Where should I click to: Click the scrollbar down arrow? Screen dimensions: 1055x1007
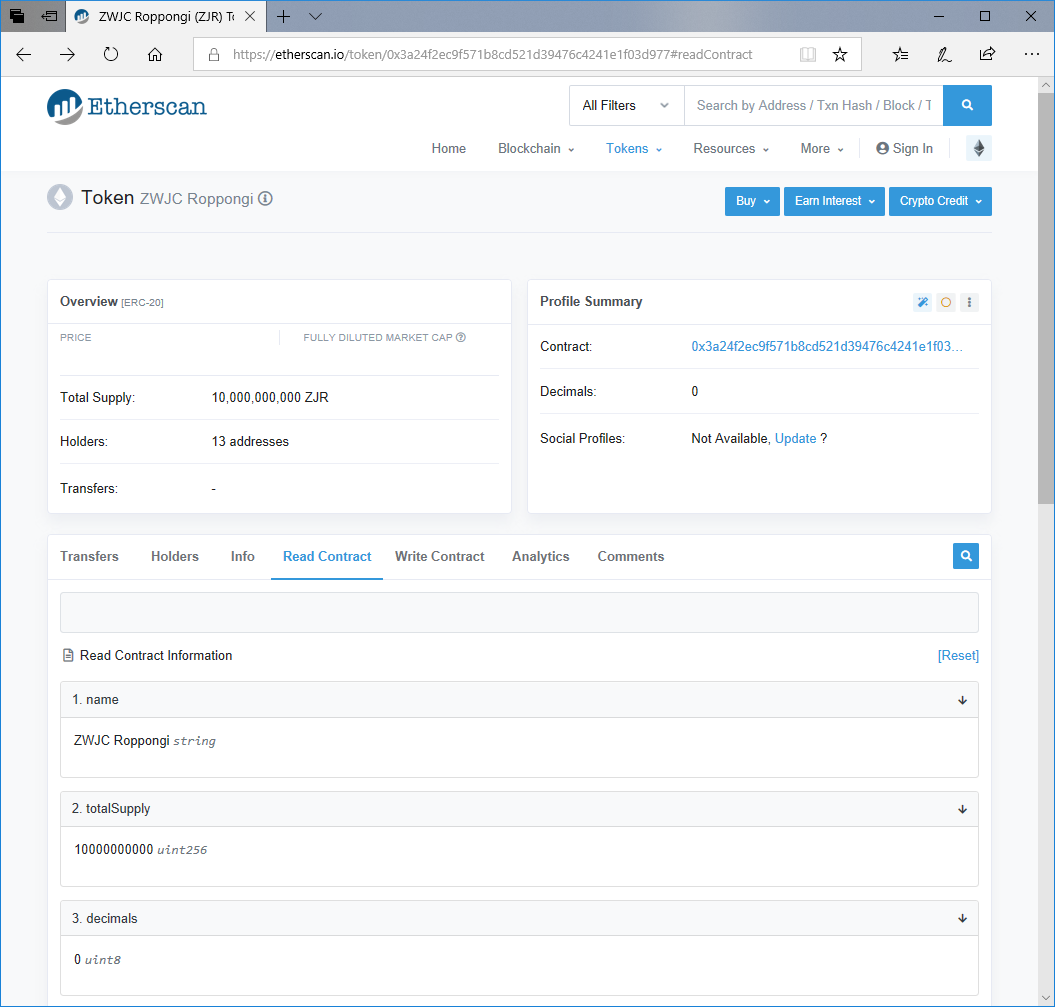(x=1046, y=998)
